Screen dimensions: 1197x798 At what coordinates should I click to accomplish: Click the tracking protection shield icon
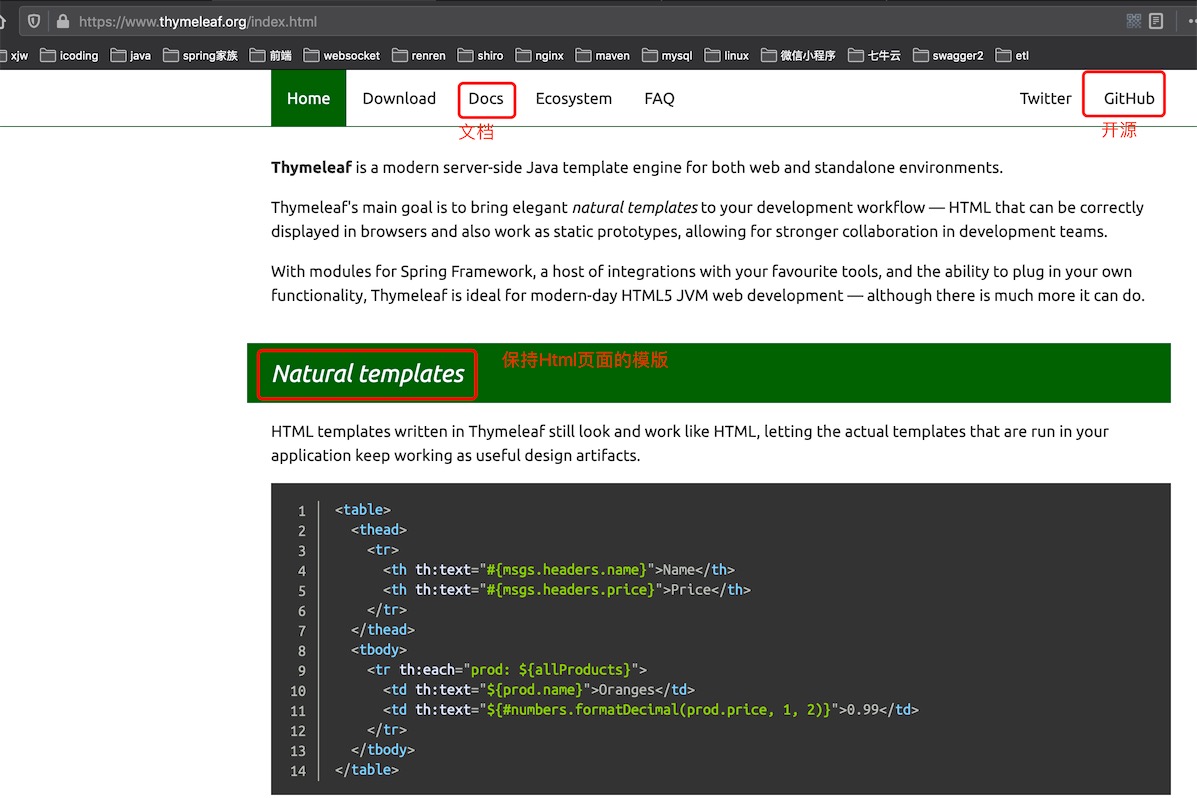pyautogui.click(x=34, y=21)
